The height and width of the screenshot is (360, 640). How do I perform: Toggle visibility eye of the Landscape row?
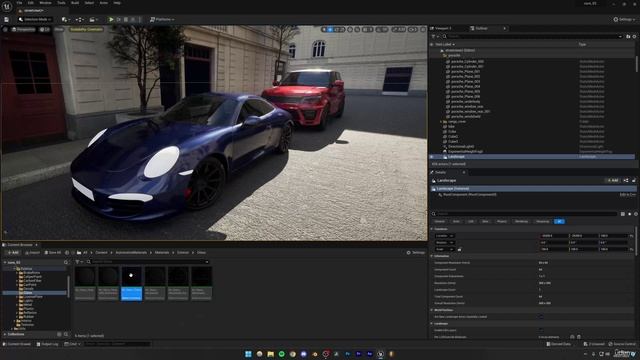(432, 157)
